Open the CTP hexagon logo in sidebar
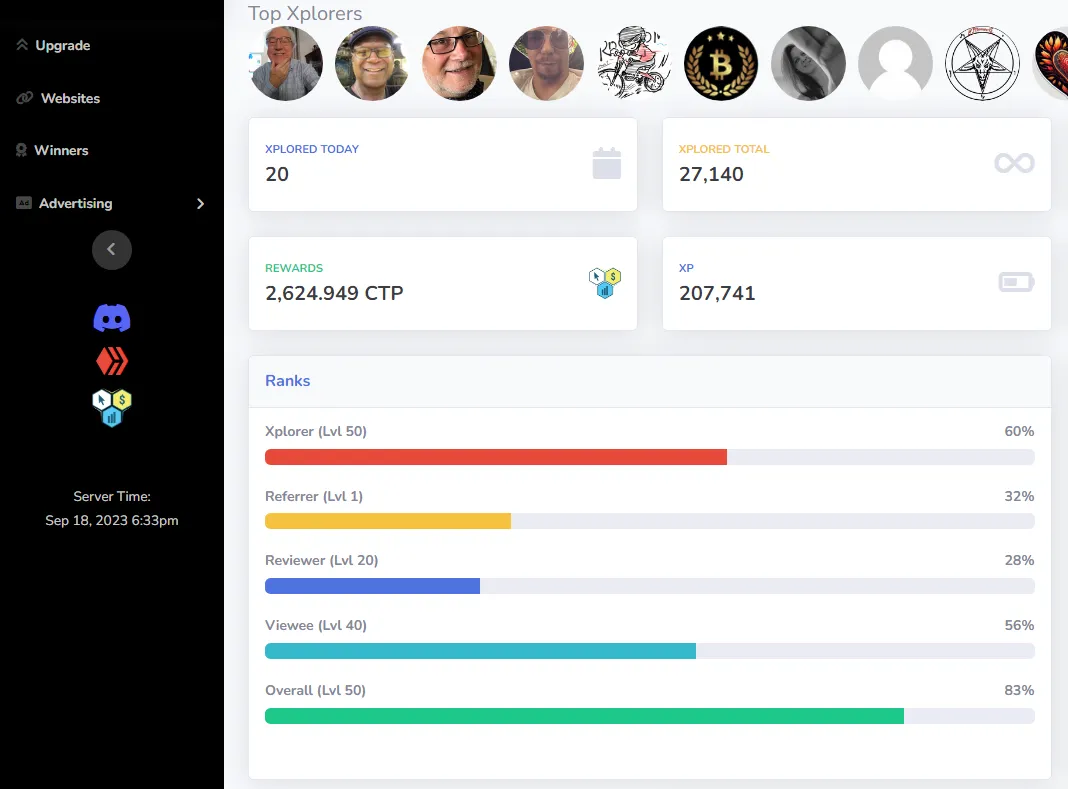 [x=112, y=408]
